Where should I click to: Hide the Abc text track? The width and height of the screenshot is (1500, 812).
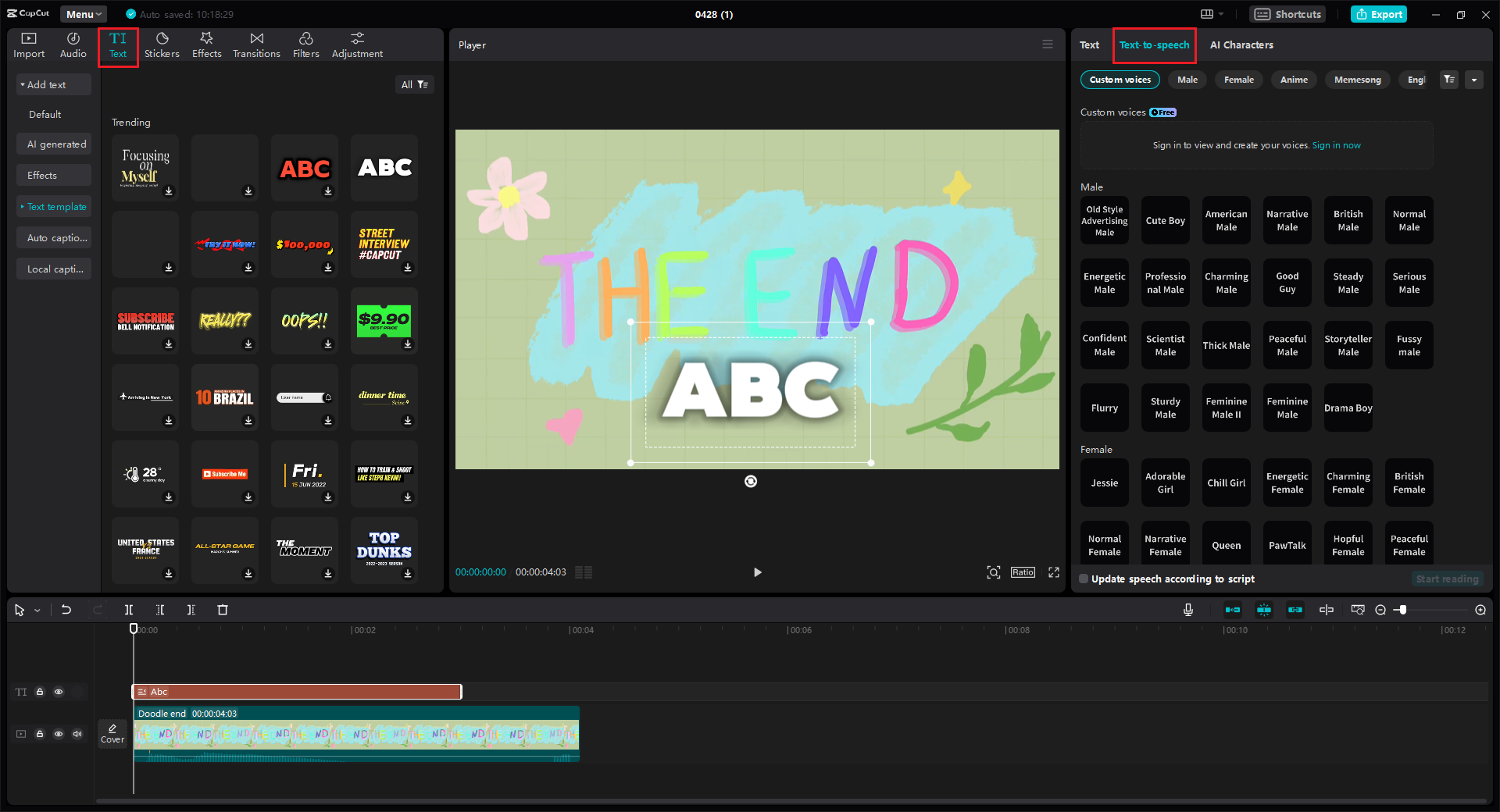point(59,692)
